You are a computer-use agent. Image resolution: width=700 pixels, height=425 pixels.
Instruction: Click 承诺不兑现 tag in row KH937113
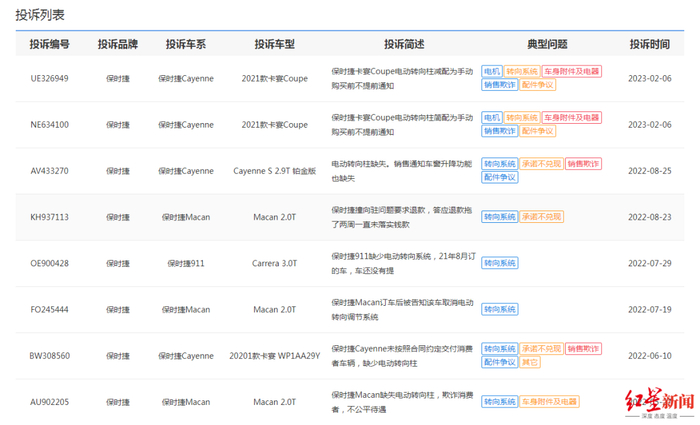point(542,217)
